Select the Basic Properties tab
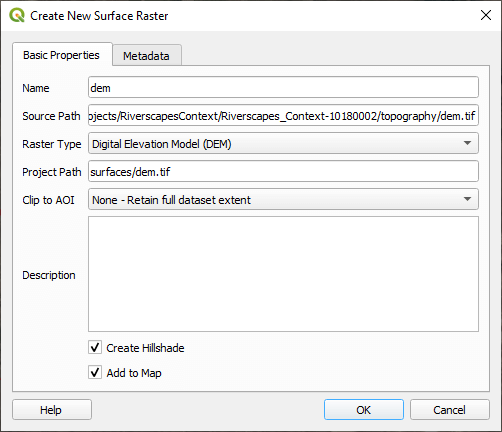 (x=62, y=54)
